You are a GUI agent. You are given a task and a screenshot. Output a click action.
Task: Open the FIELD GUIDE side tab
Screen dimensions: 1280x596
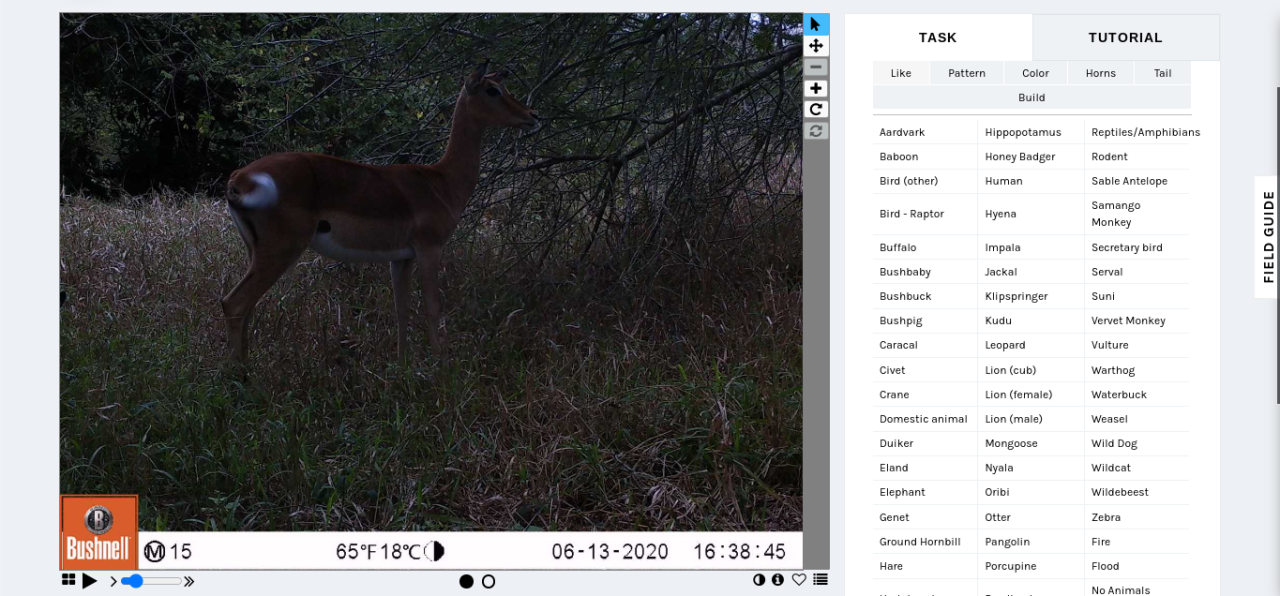[x=1268, y=237]
